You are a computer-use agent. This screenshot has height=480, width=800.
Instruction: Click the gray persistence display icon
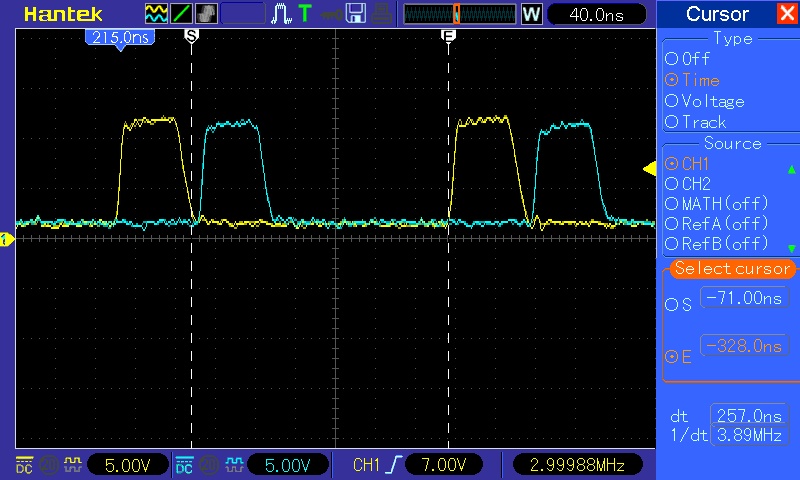pos(207,14)
